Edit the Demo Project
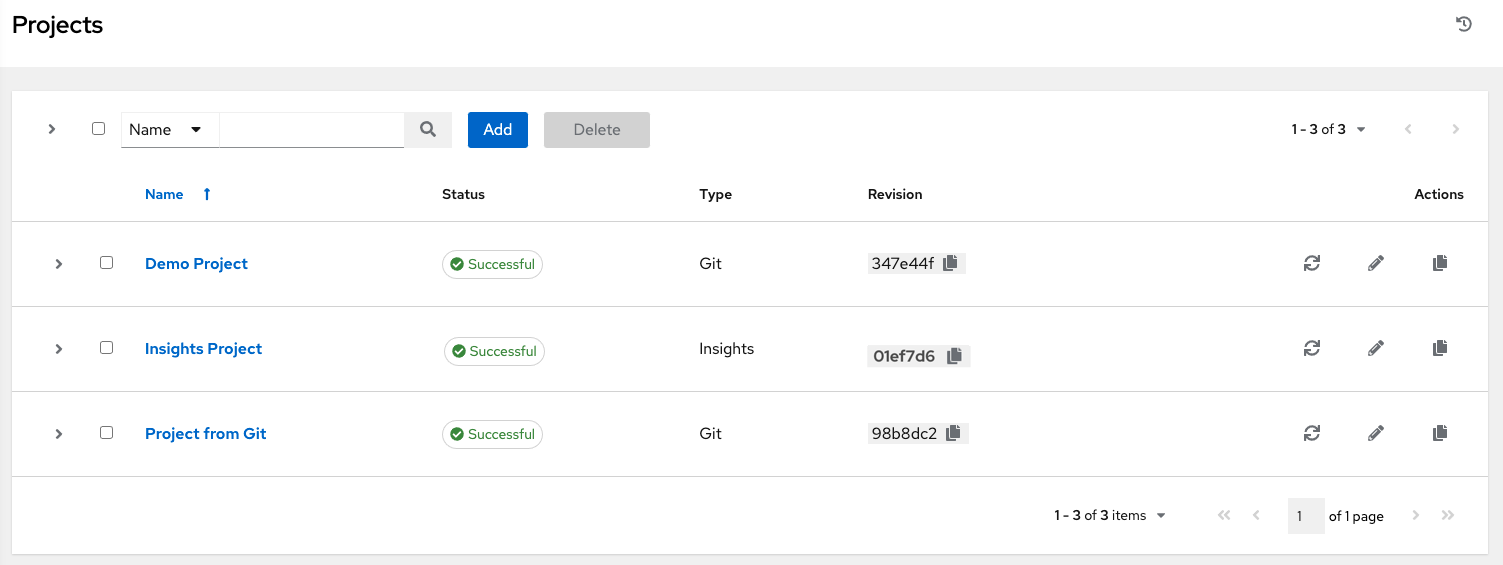The height and width of the screenshot is (565, 1503). click(x=1376, y=263)
